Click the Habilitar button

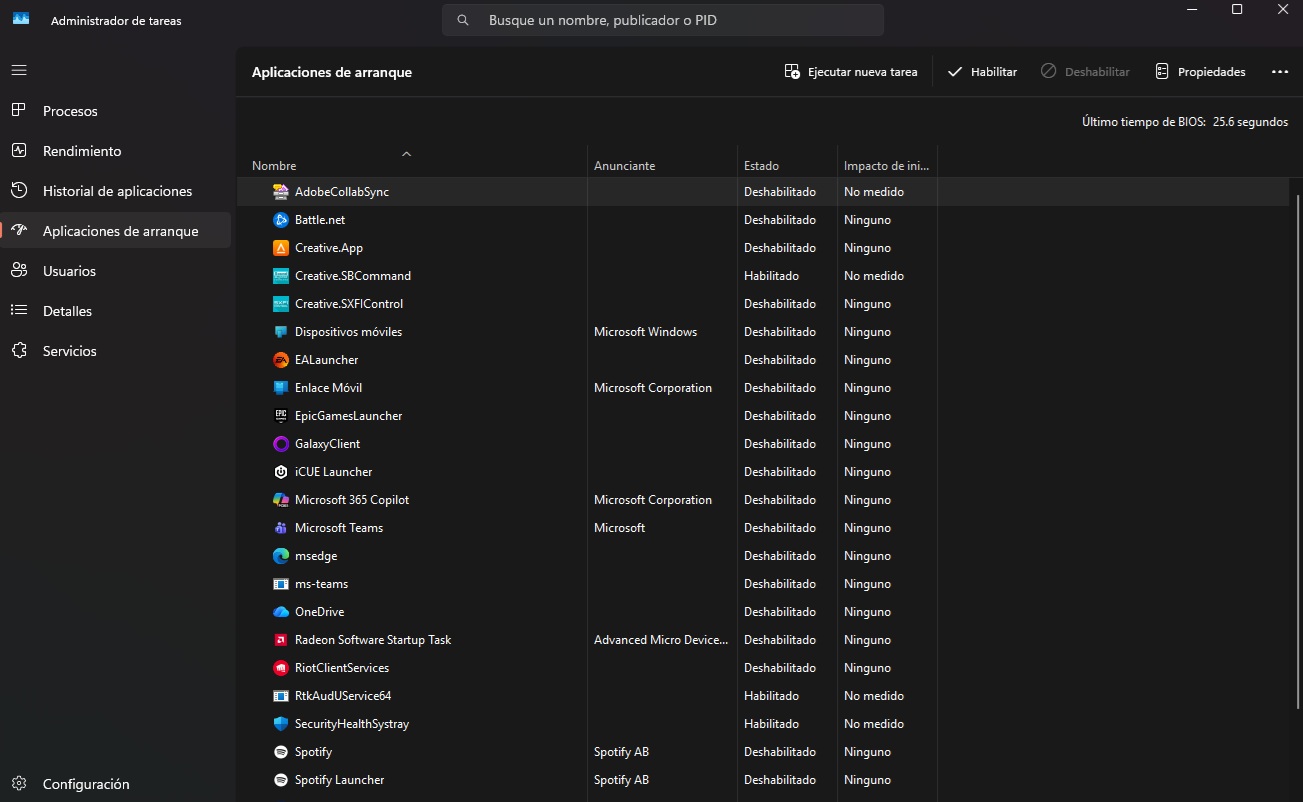tap(981, 71)
